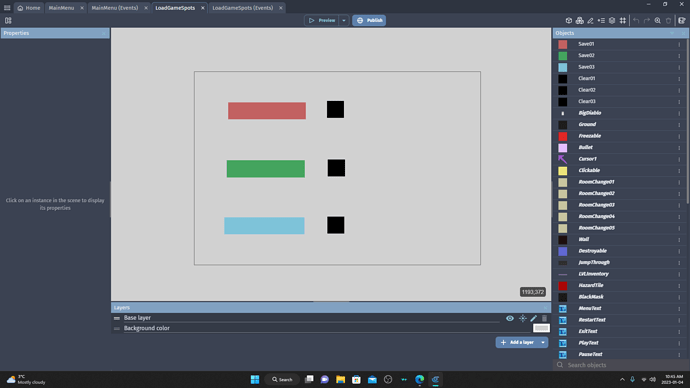690x388 pixels.
Task: Open the Save01 object options menu
Action: [679, 44]
